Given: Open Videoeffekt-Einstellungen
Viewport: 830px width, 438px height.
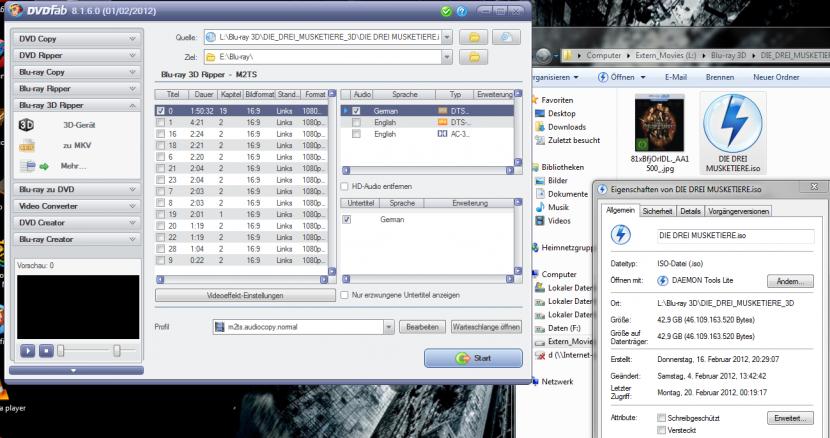Looking at the screenshot, I should [245, 295].
